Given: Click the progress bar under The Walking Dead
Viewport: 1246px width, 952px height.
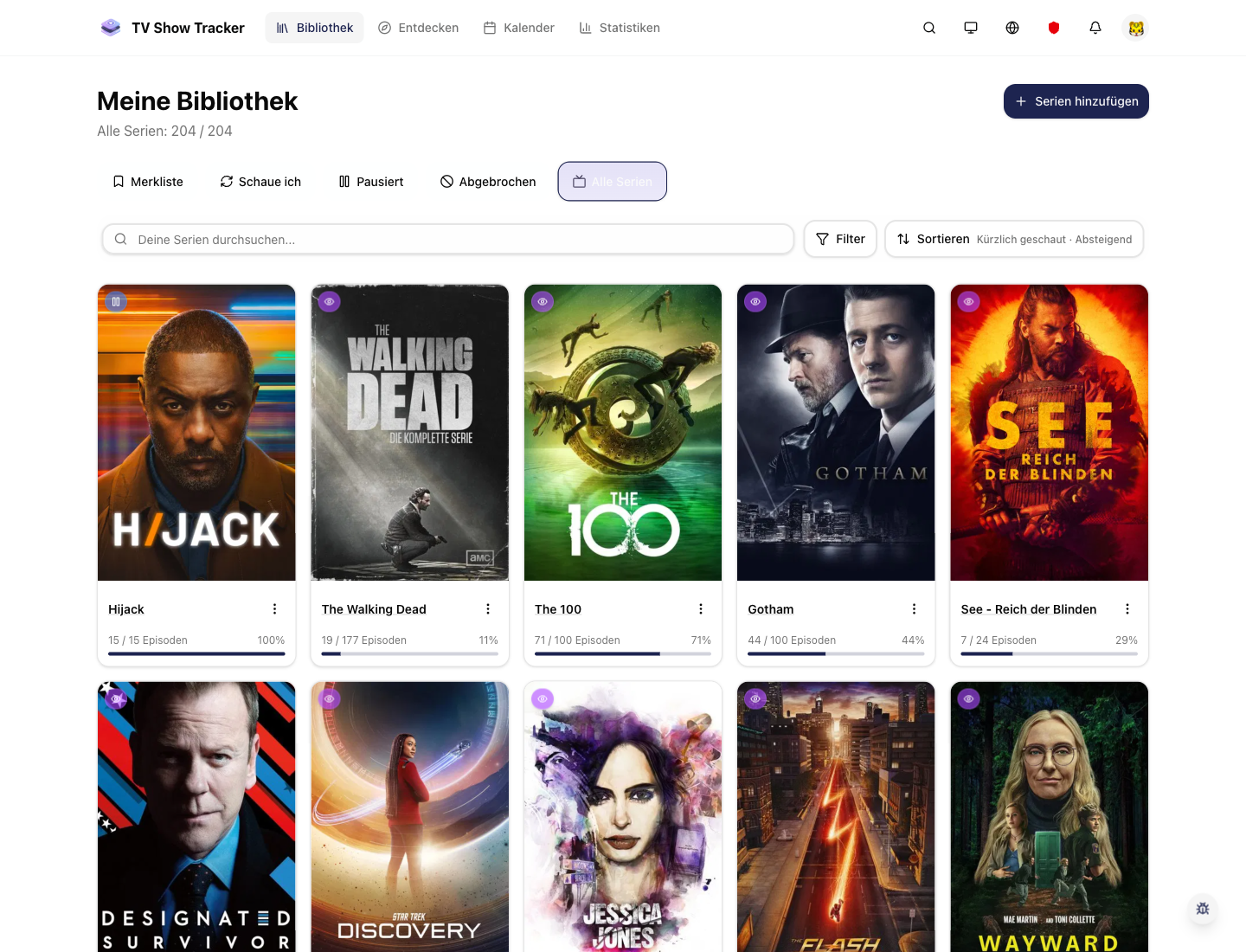Looking at the screenshot, I should [x=409, y=654].
